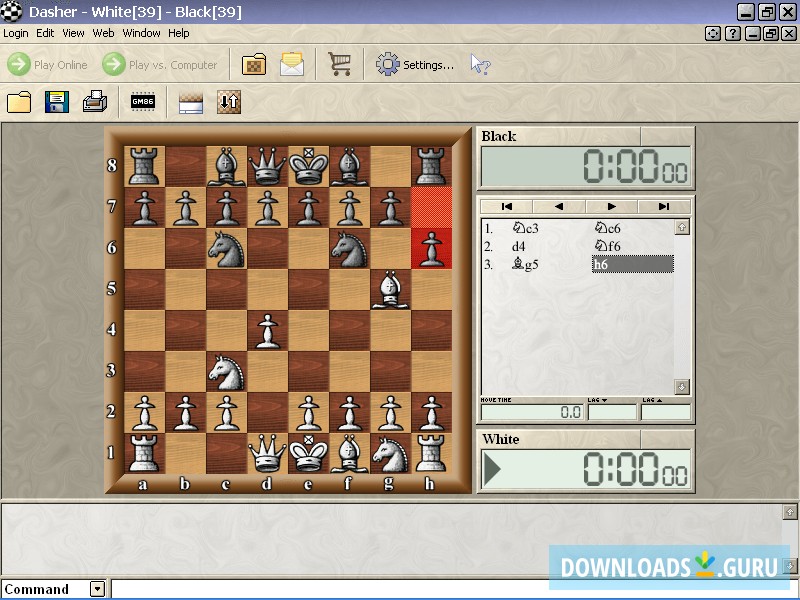
Task: Save the current game
Action: (55, 102)
